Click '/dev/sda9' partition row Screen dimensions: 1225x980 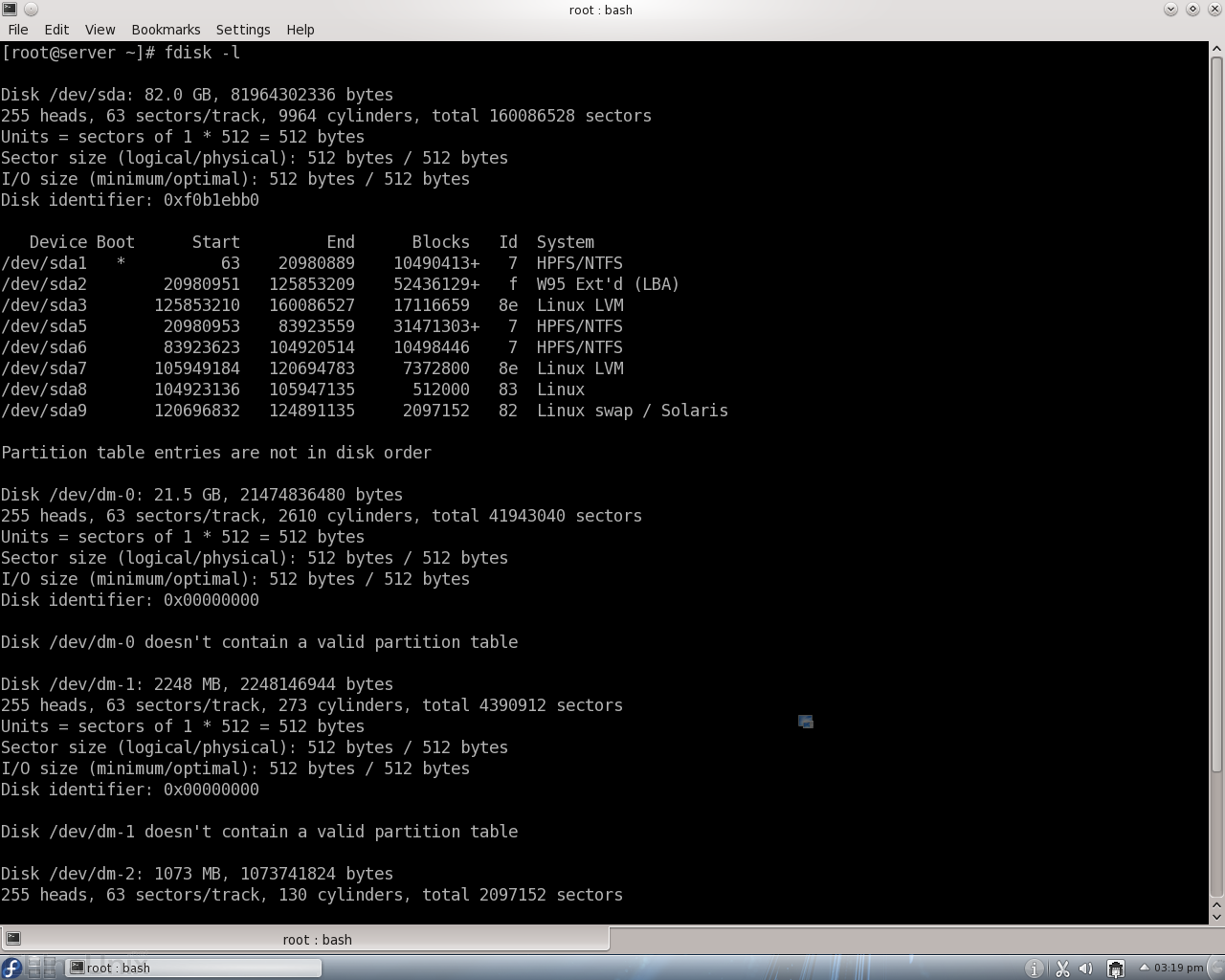[365, 411]
